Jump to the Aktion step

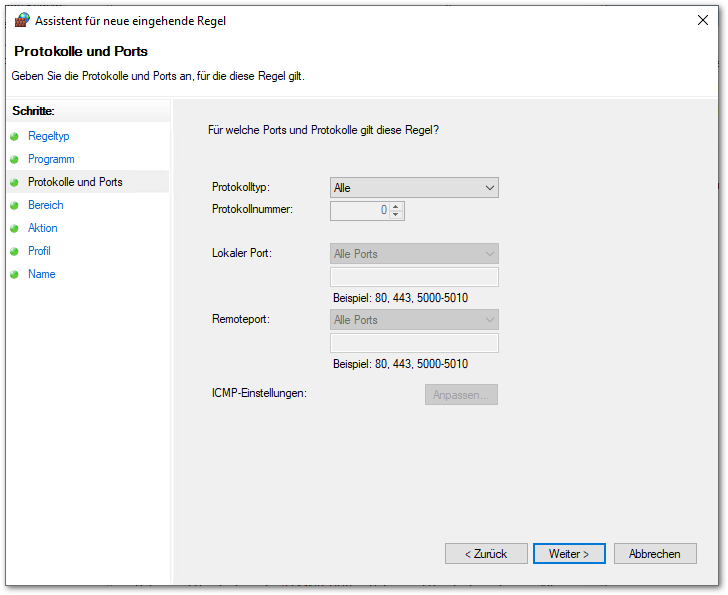(42, 228)
